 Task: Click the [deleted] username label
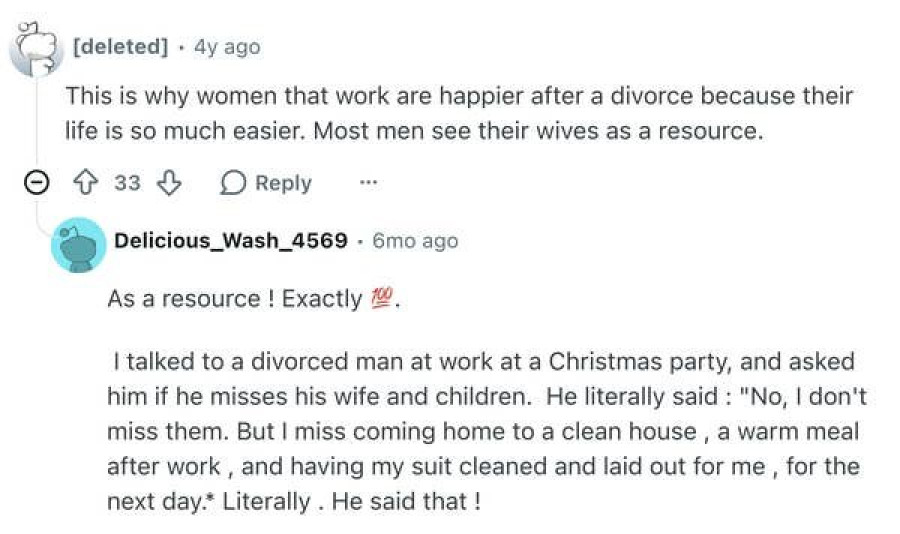(121, 47)
